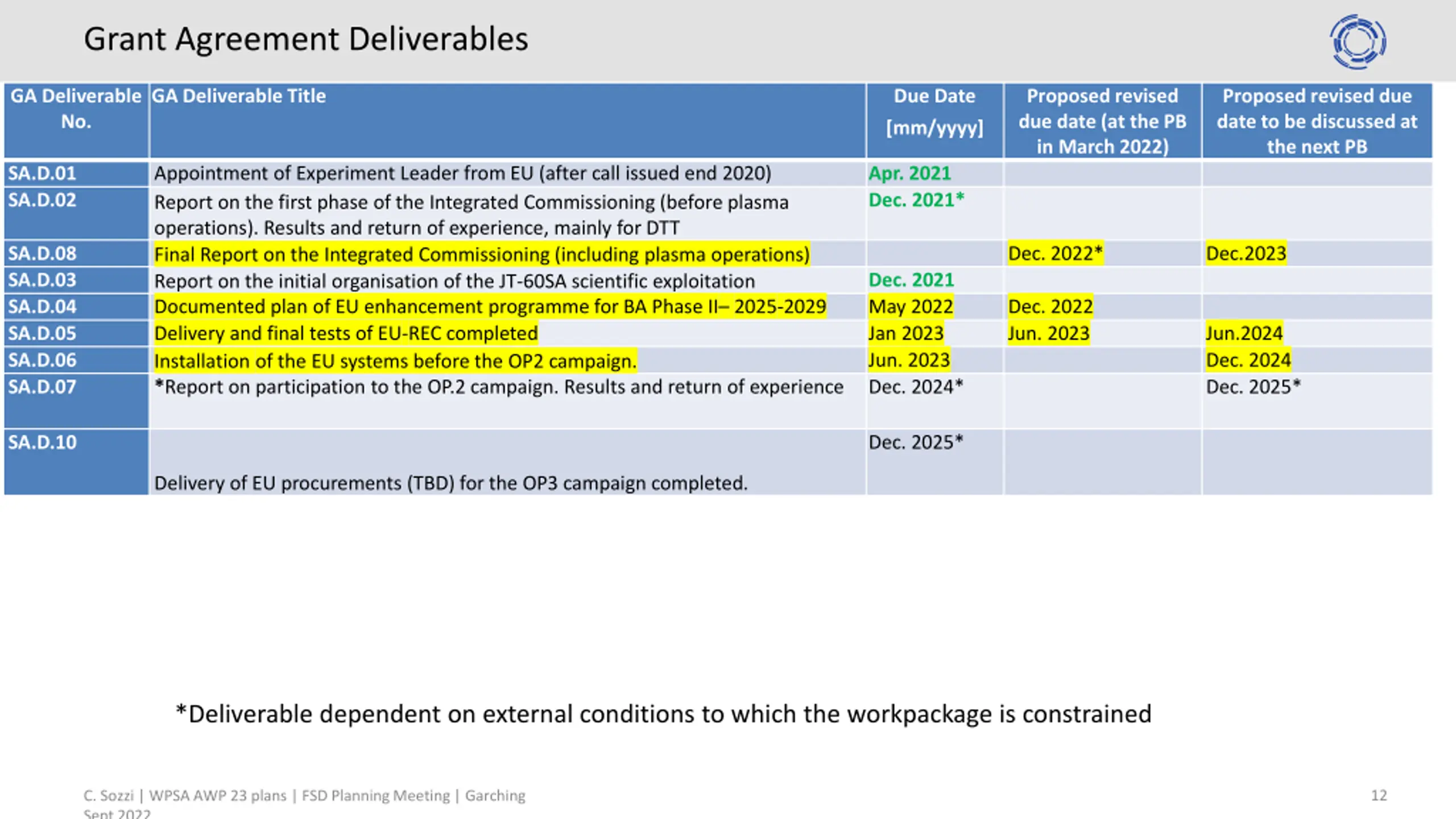Click the Dec. 2025* due date for SA.D.10

916,442
